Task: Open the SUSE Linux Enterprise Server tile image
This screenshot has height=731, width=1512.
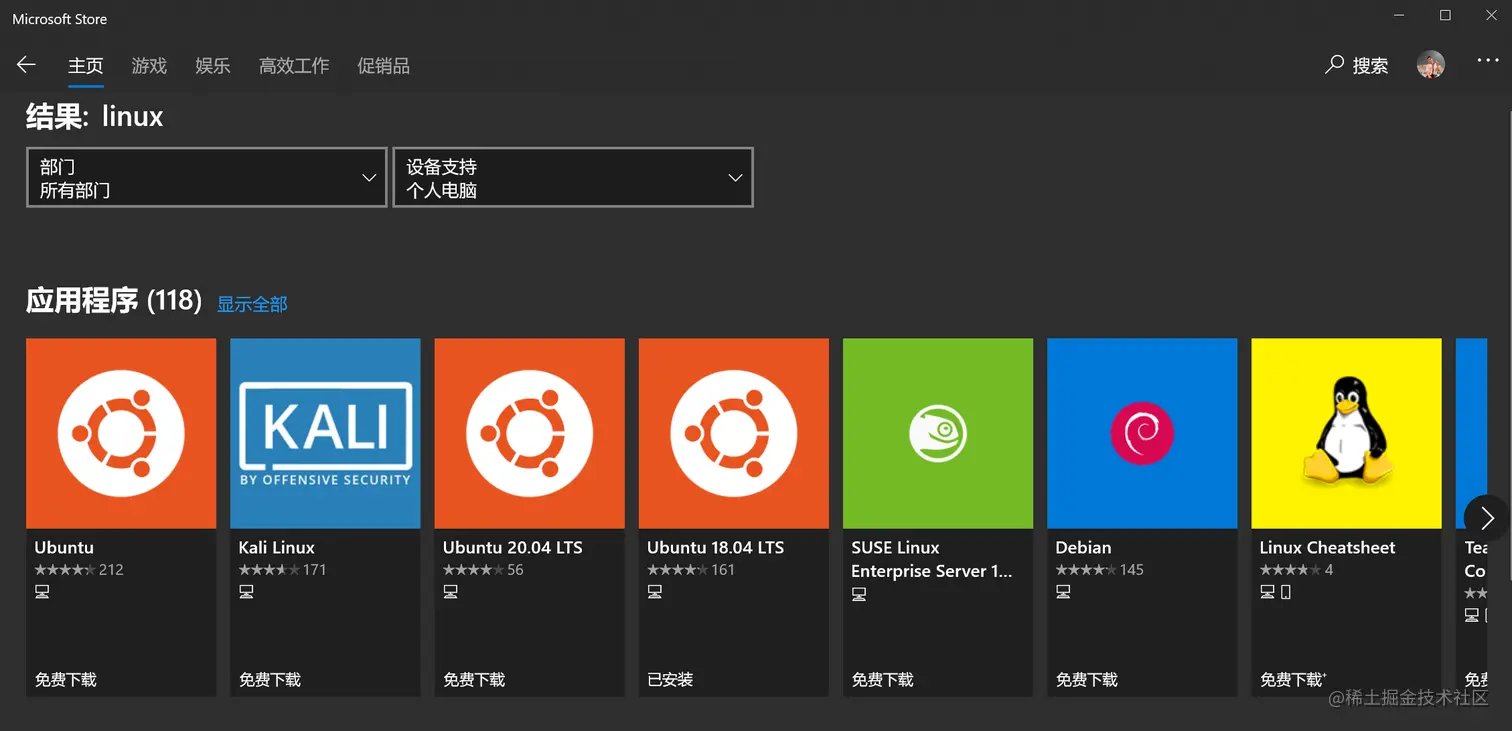Action: tap(937, 433)
